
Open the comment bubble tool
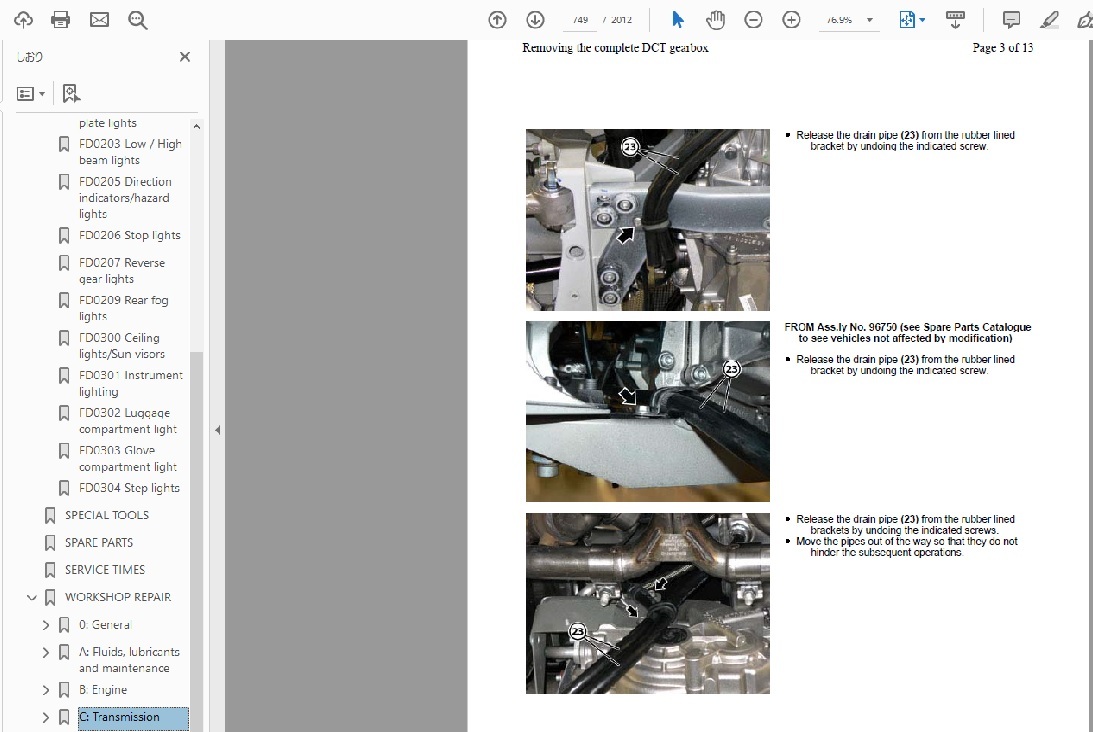(1011, 20)
